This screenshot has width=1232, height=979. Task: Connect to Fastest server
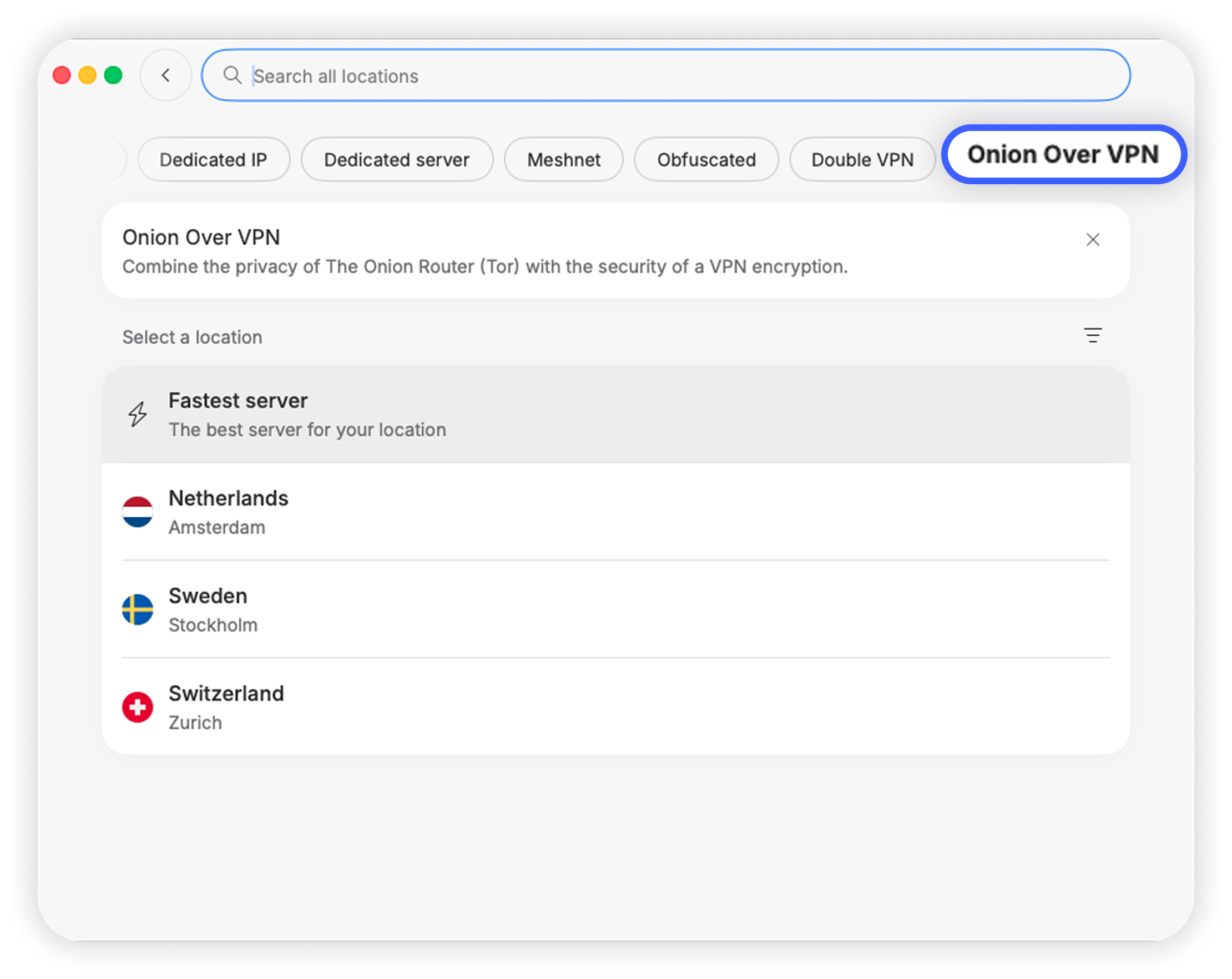coord(616,415)
